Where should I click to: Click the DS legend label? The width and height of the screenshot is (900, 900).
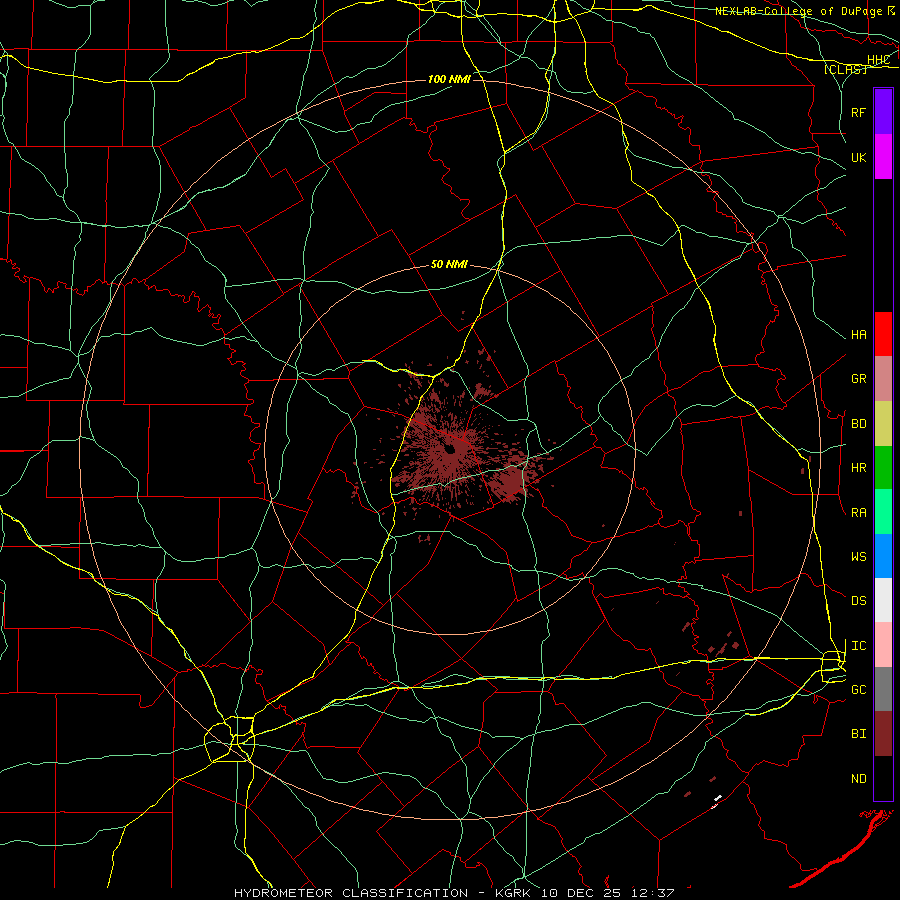(x=859, y=601)
